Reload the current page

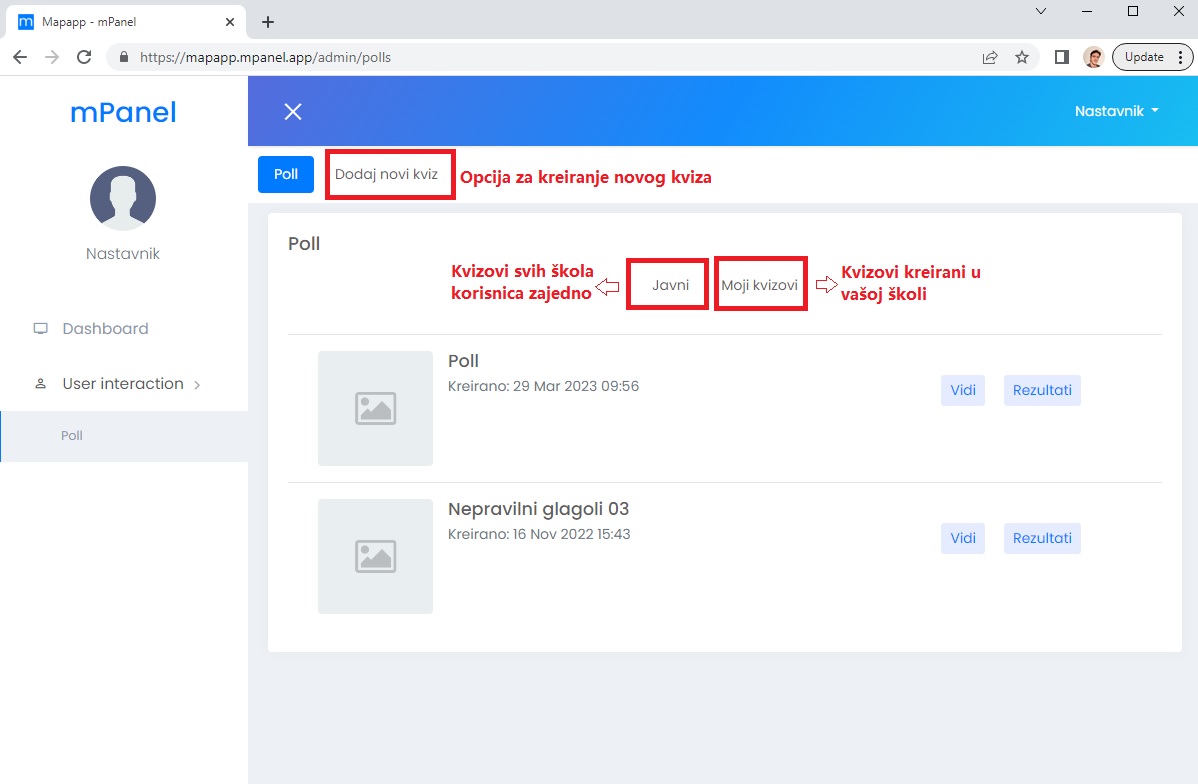tap(84, 57)
